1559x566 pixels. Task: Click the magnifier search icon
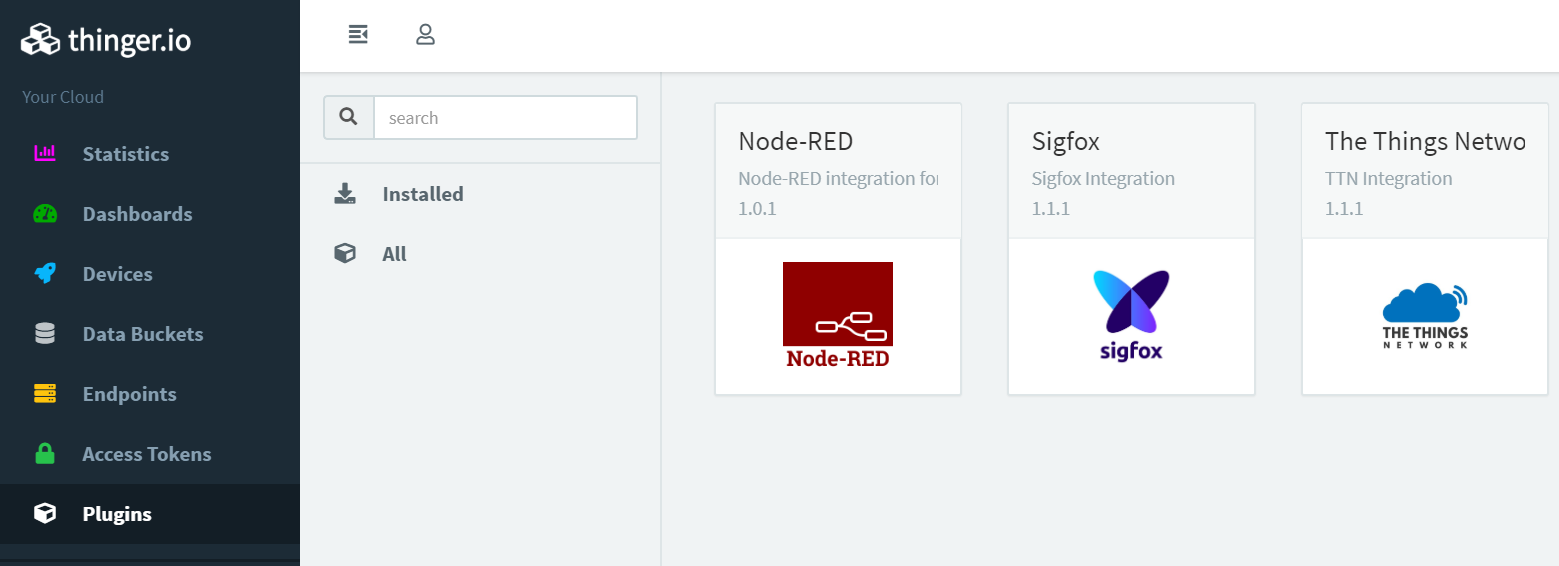tap(348, 117)
